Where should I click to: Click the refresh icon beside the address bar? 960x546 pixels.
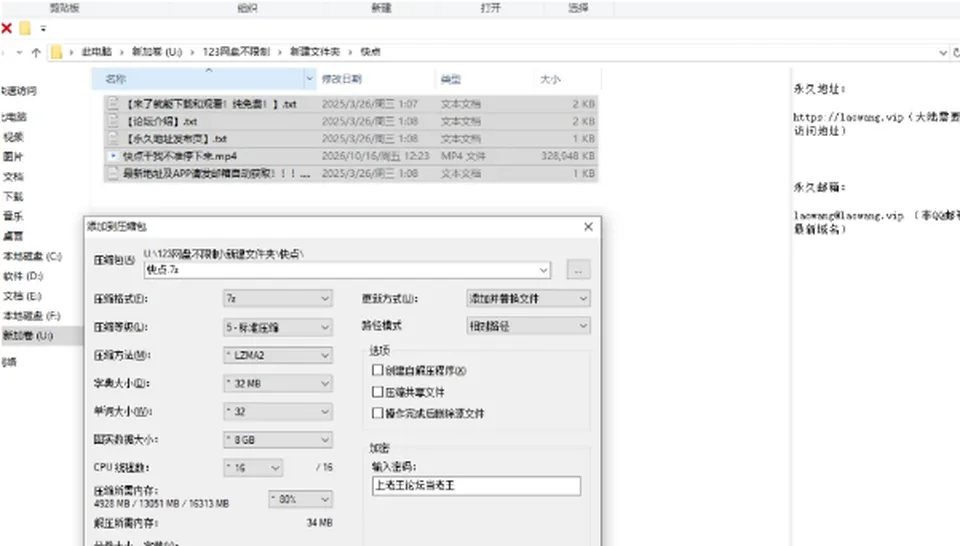(956, 53)
